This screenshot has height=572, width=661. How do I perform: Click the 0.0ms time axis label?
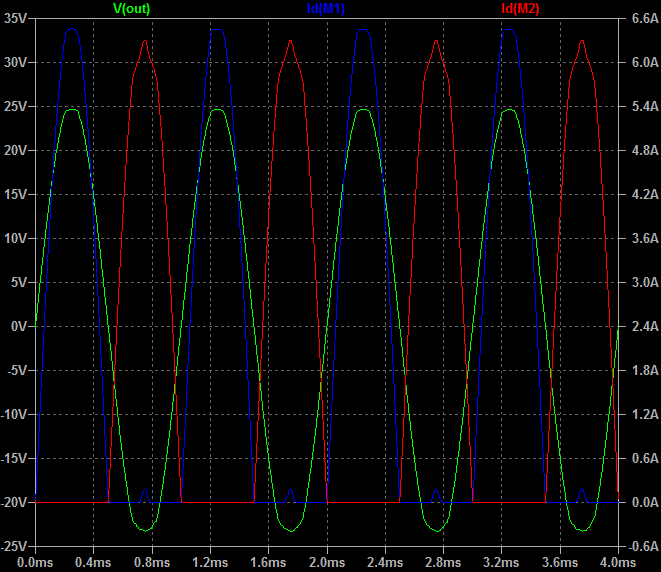[x=35, y=562]
